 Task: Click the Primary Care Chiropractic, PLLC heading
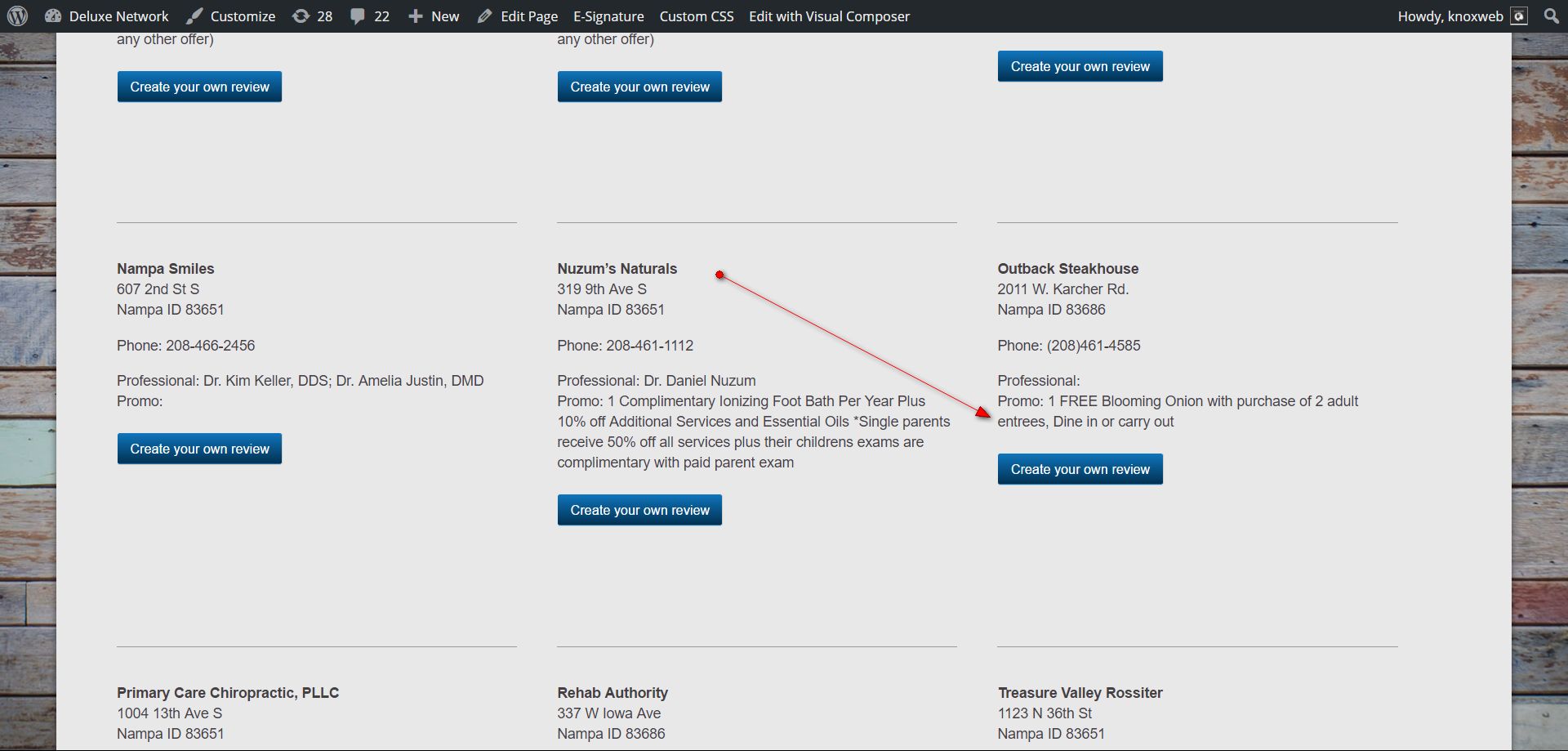coord(228,693)
